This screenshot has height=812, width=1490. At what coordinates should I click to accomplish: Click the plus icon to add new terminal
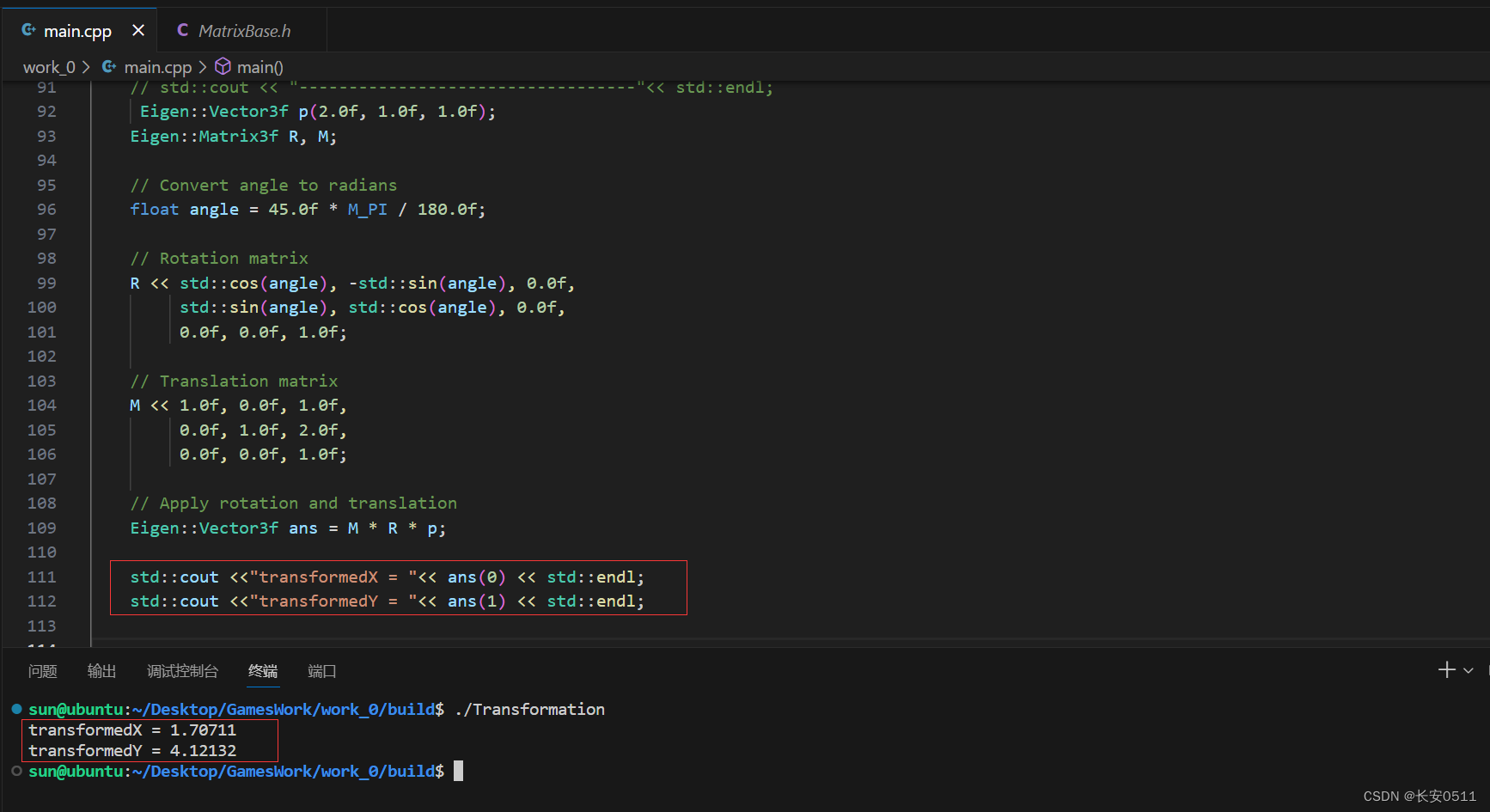(x=1446, y=670)
